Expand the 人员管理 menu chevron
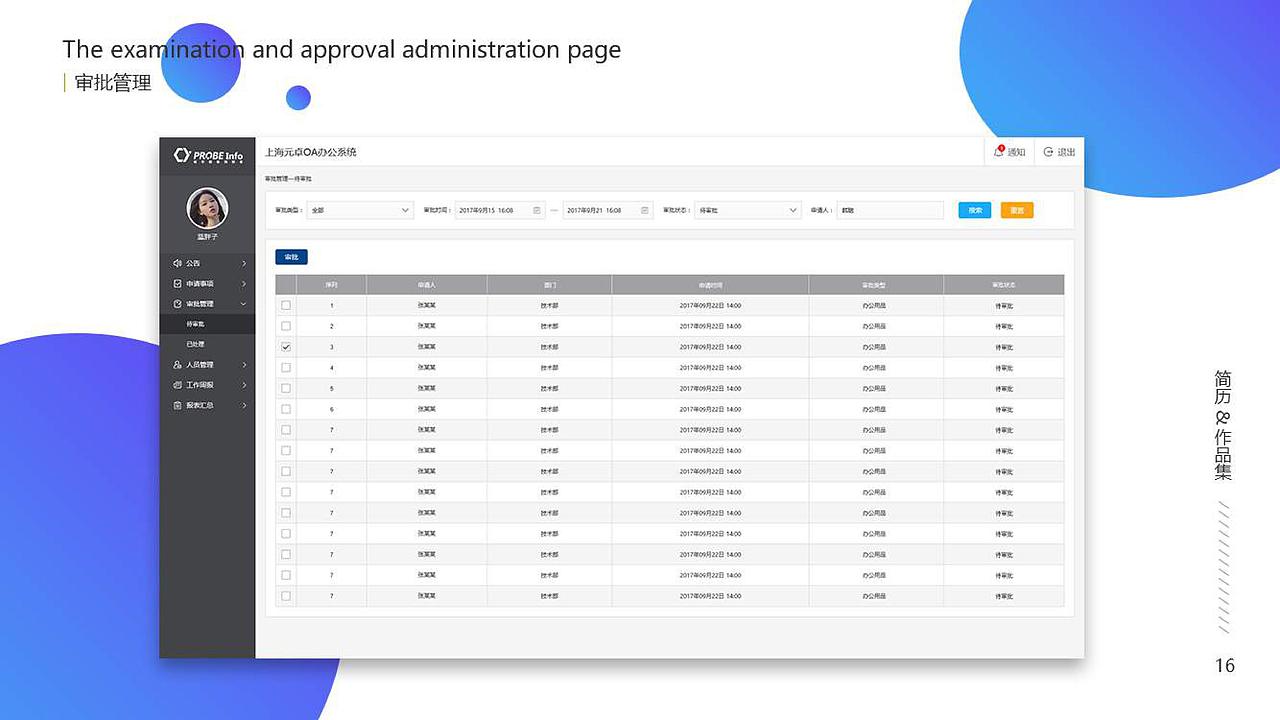This screenshot has height=720, width=1280. [244, 365]
